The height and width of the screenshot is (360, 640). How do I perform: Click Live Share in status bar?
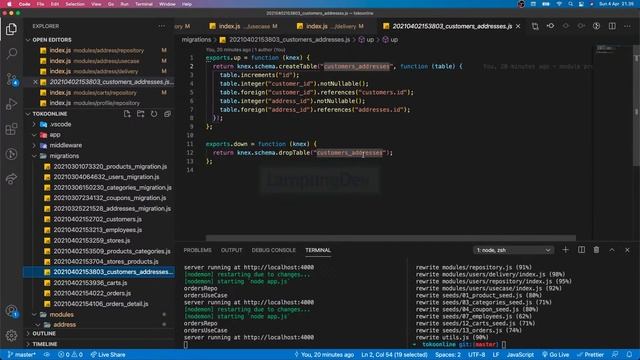tap(108, 354)
